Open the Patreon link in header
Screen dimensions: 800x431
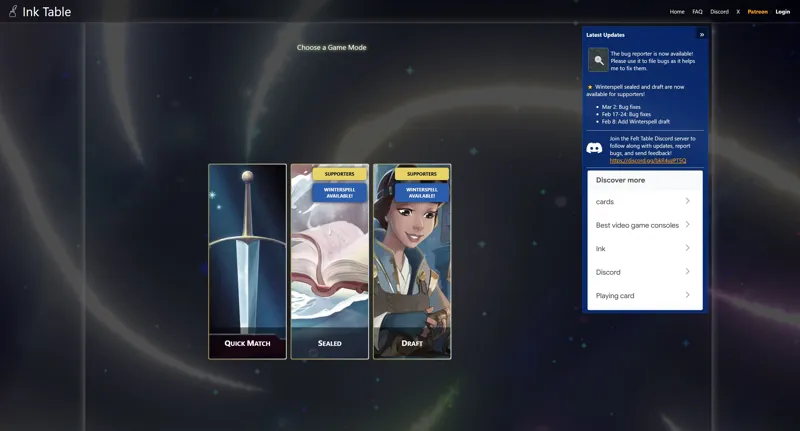(x=757, y=12)
